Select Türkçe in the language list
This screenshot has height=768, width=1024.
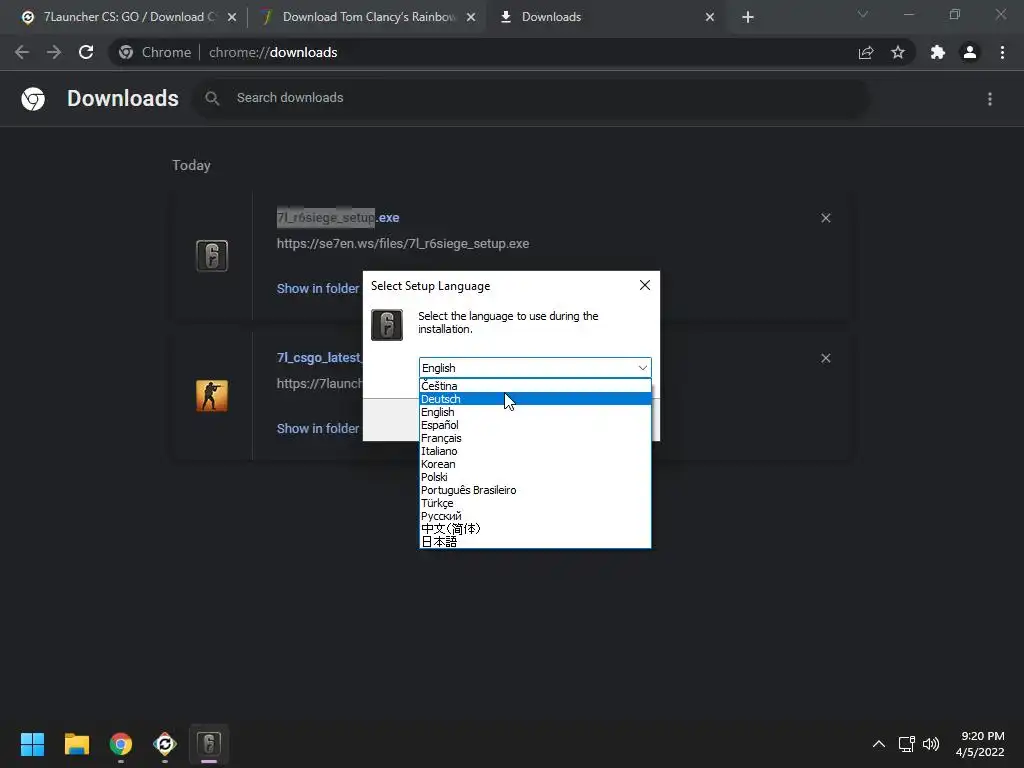pos(535,504)
